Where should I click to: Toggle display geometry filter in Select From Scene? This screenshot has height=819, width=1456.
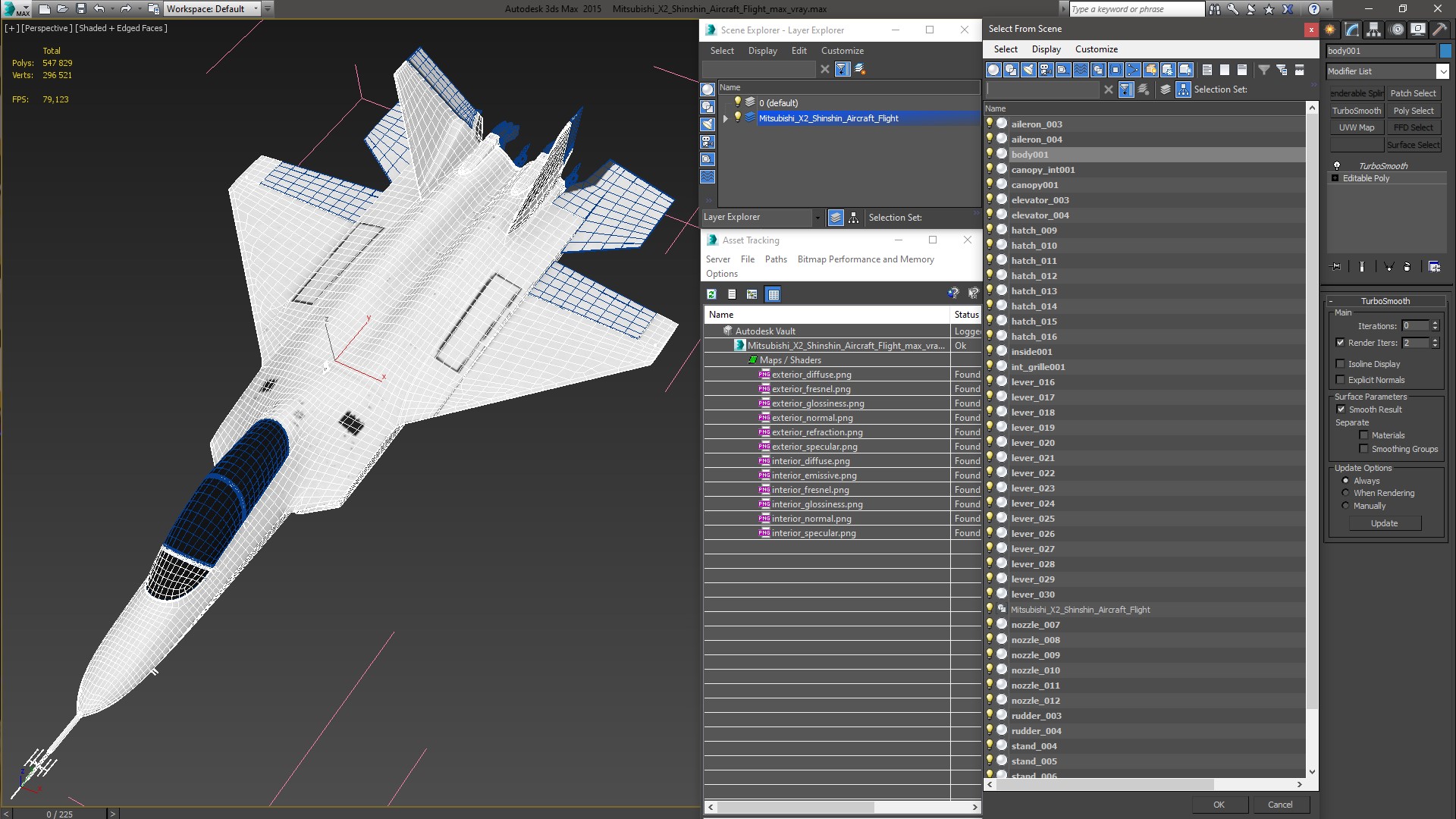click(x=993, y=70)
